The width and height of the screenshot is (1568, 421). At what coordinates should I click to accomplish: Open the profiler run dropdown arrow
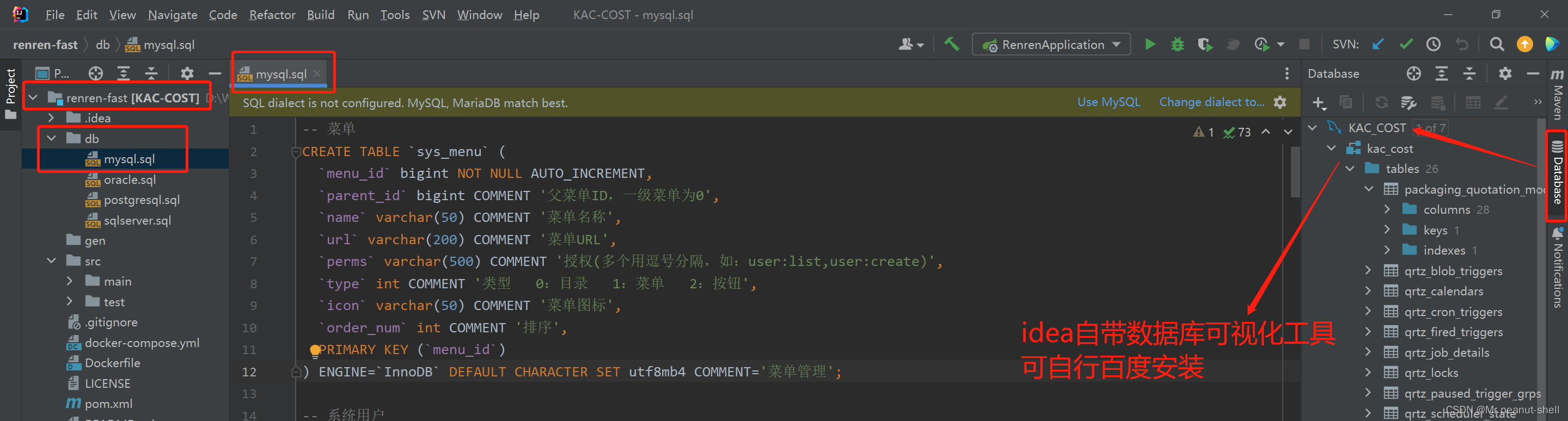pyautogui.click(x=1281, y=45)
